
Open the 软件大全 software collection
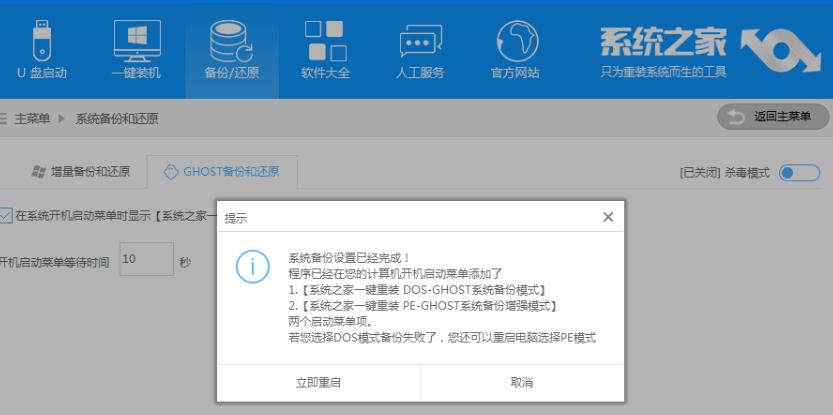[325, 50]
